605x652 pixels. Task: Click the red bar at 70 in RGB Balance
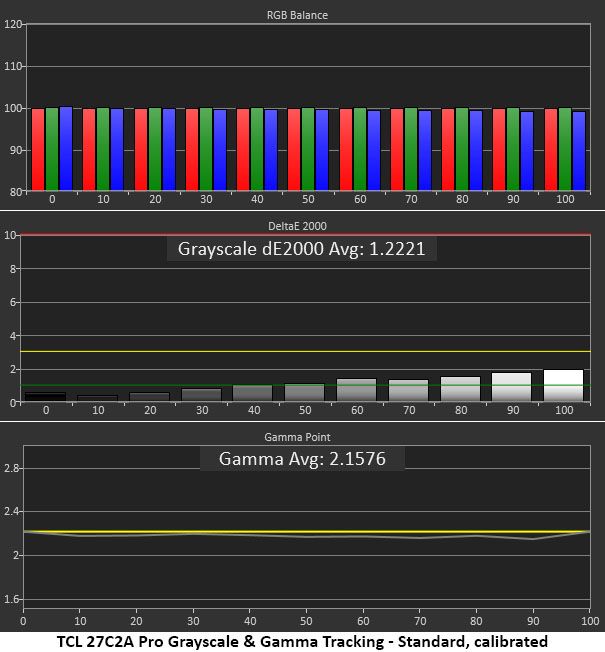click(x=397, y=150)
